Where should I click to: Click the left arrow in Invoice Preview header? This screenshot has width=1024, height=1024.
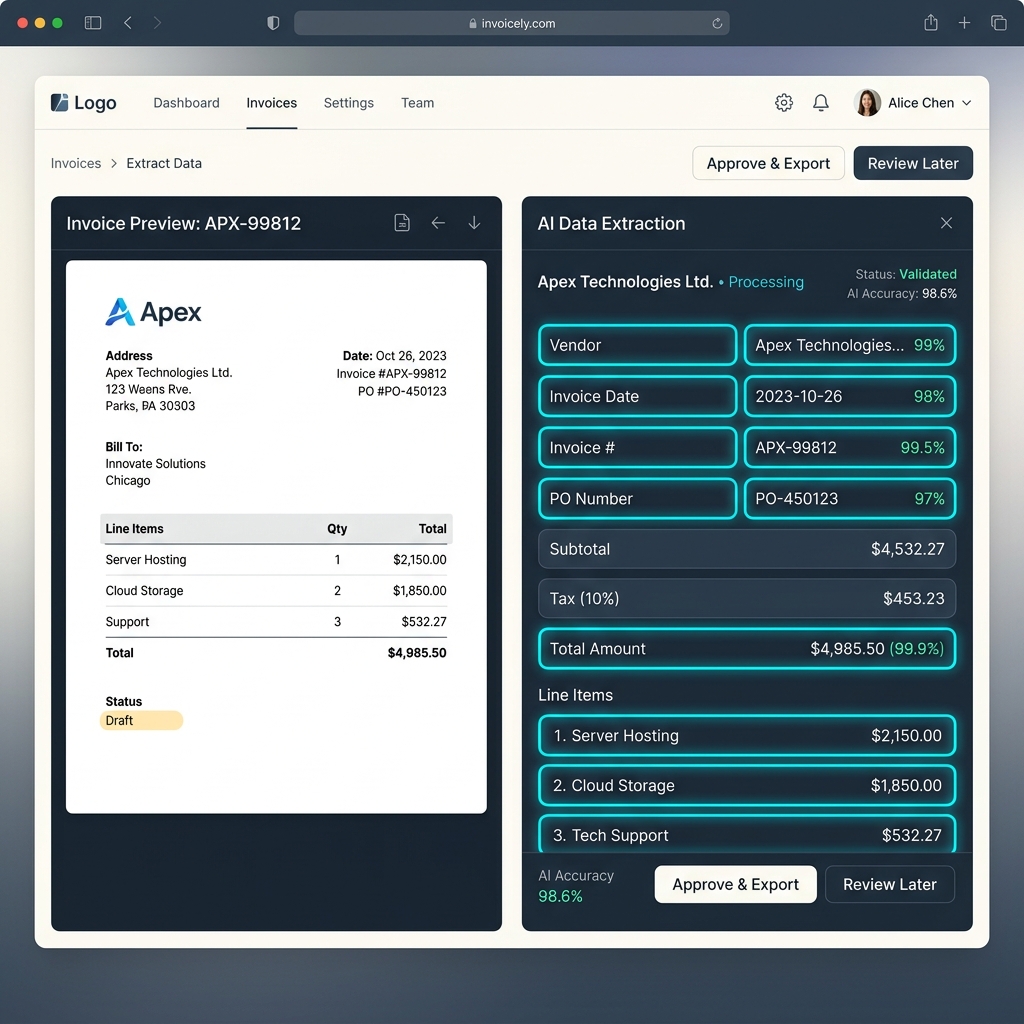coord(438,223)
